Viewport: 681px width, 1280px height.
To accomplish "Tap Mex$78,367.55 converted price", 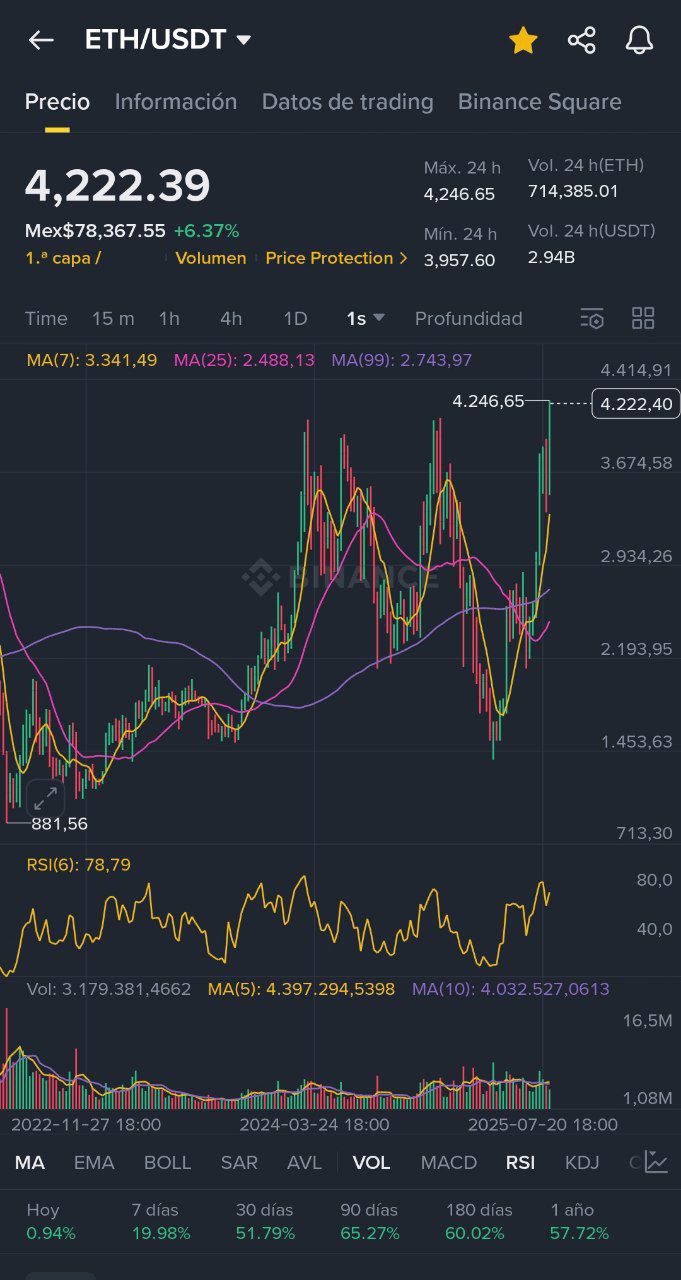I will click(x=95, y=231).
